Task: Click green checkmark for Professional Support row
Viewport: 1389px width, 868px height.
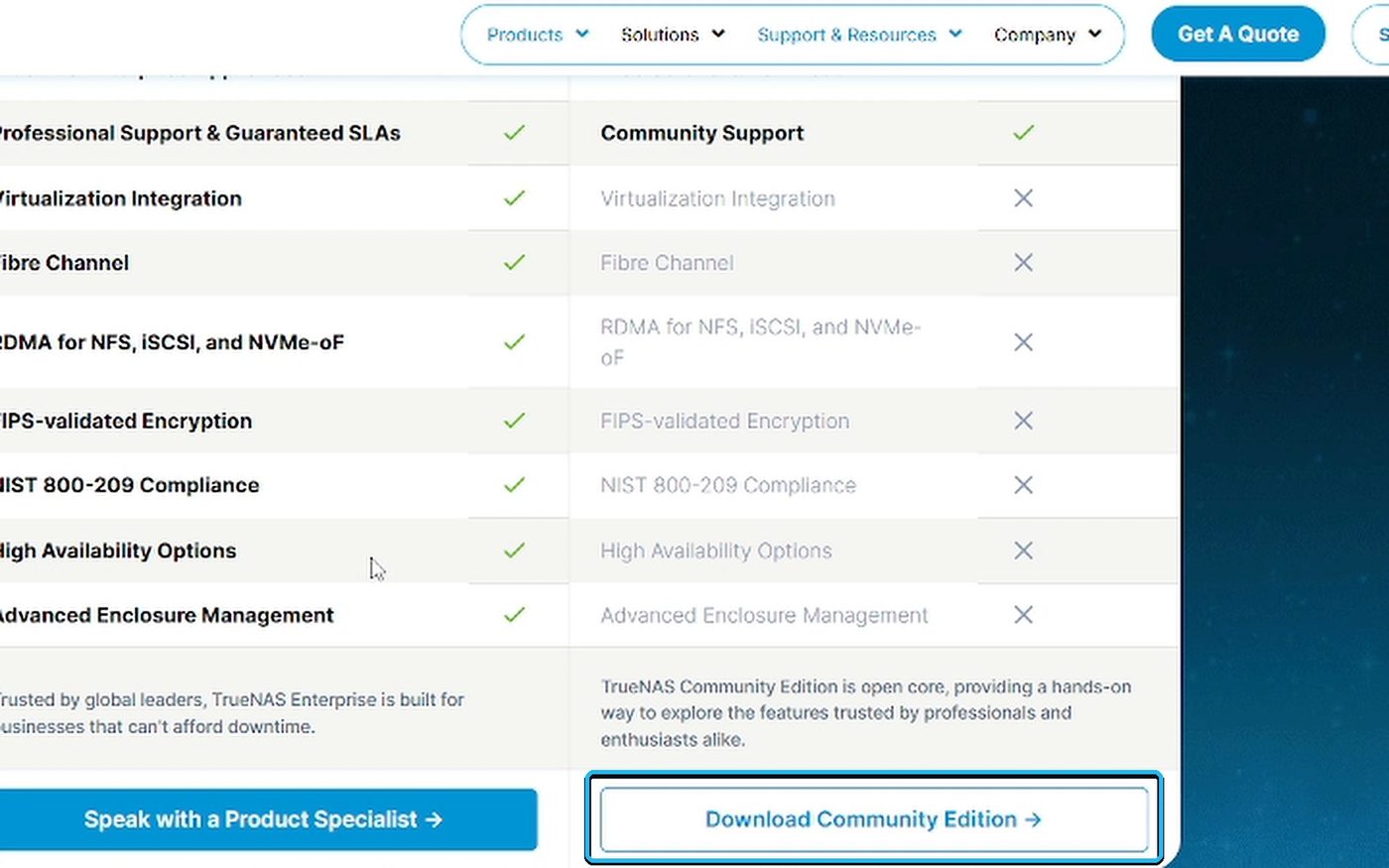Action: point(514,132)
